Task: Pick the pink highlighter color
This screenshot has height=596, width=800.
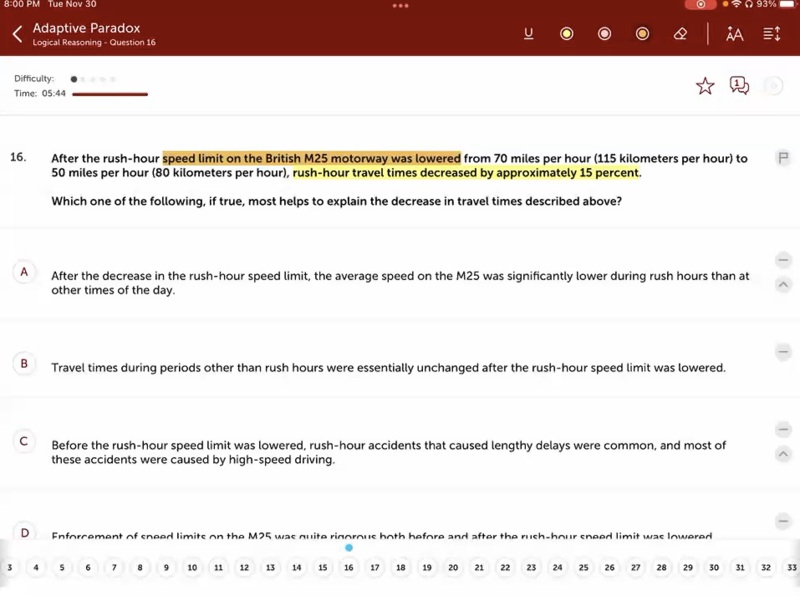Action: pyautogui.click(x=604, y=34)
